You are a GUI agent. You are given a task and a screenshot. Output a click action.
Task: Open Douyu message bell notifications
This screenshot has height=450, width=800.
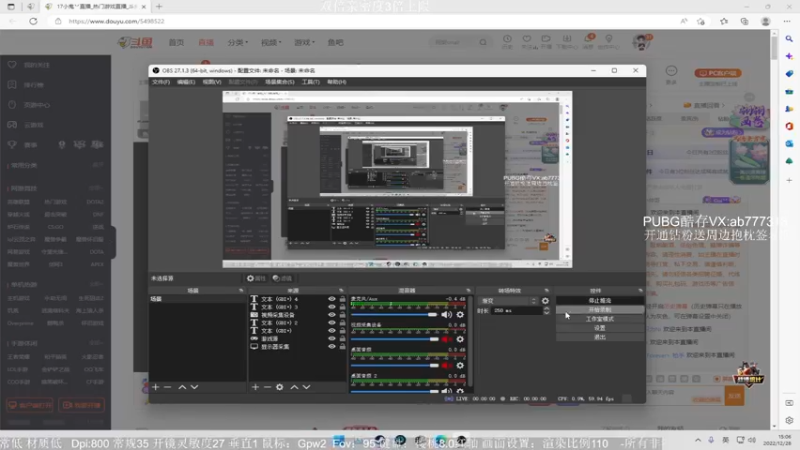coord(588,40)
